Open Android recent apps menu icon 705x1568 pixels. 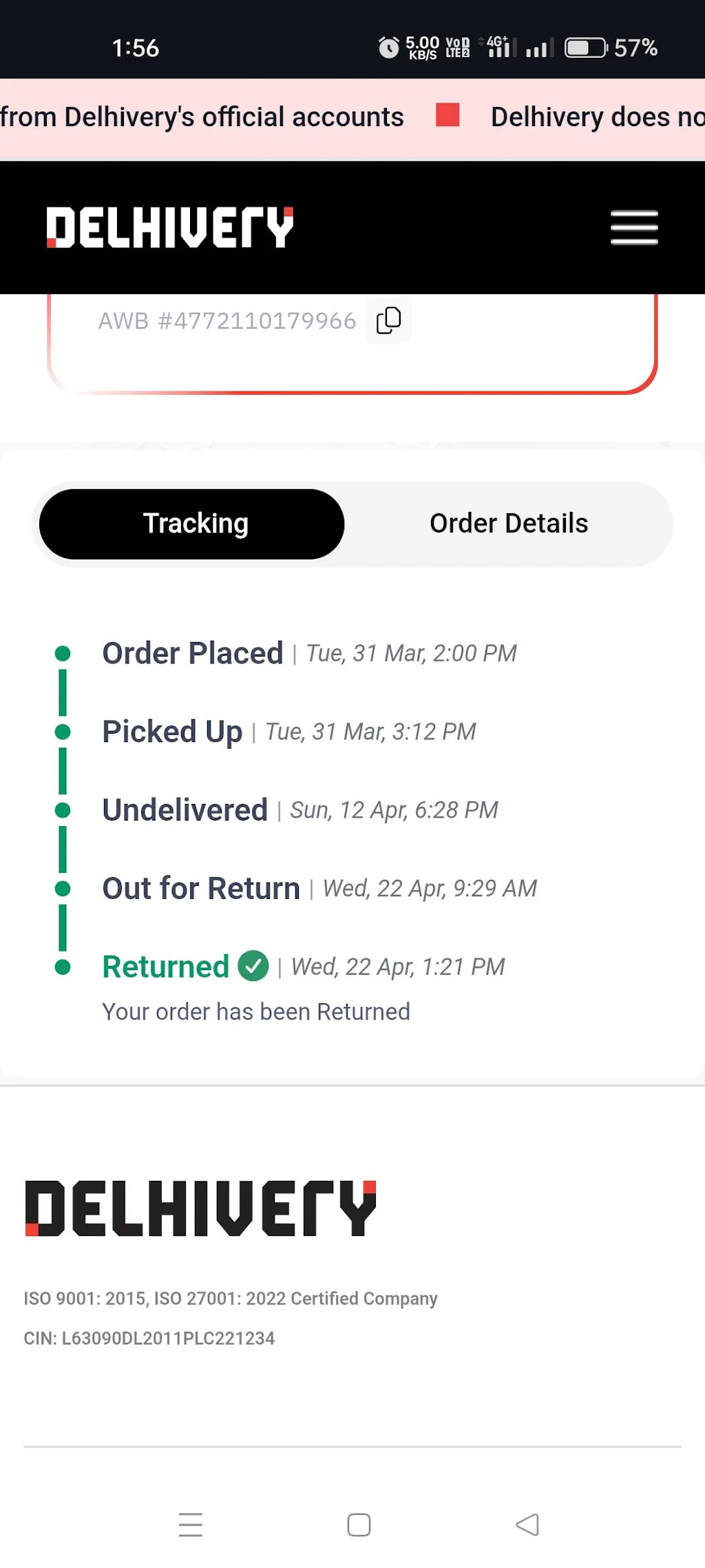[x=191, y=1525]
